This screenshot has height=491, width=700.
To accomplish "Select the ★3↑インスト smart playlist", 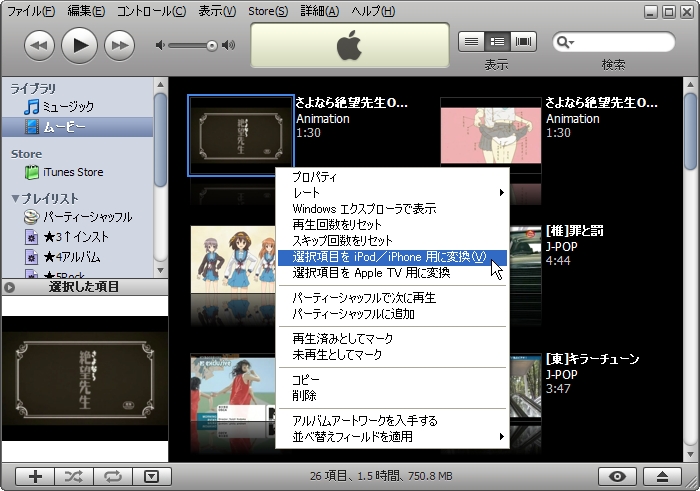I will 78,237.
